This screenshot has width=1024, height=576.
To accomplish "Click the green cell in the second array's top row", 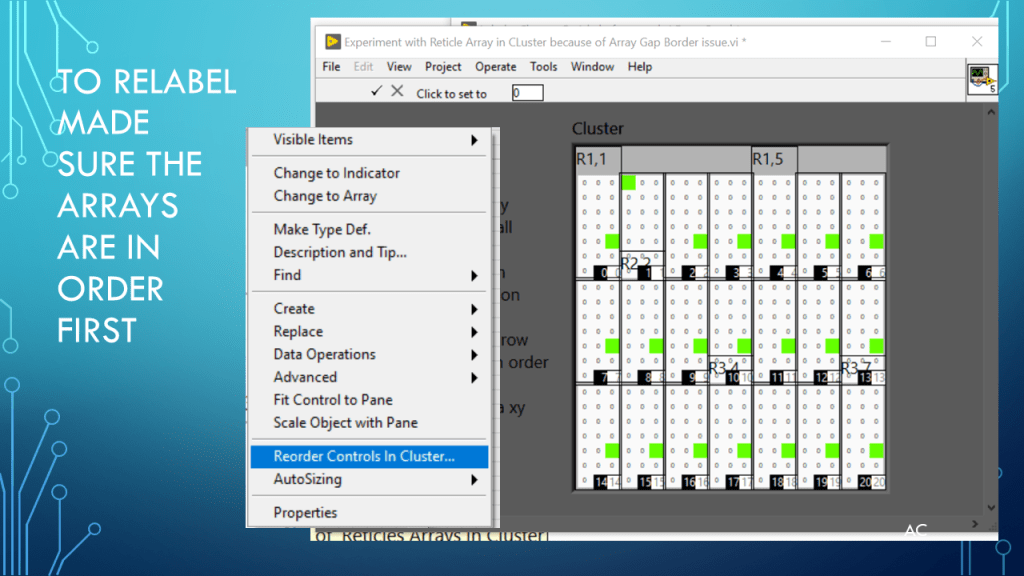I will (x=629, y=182).
